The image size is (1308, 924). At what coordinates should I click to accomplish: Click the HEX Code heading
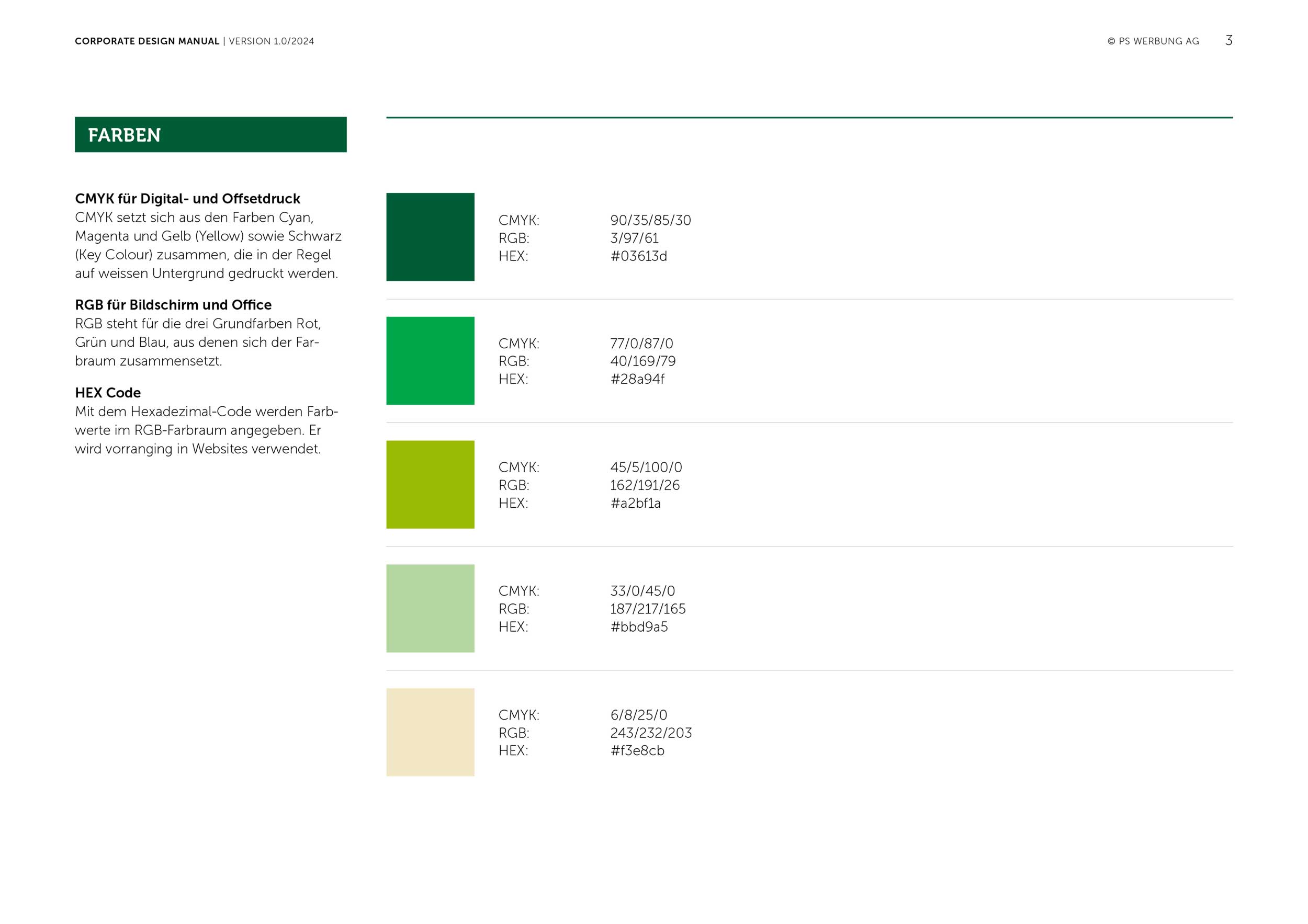(108, 393)
